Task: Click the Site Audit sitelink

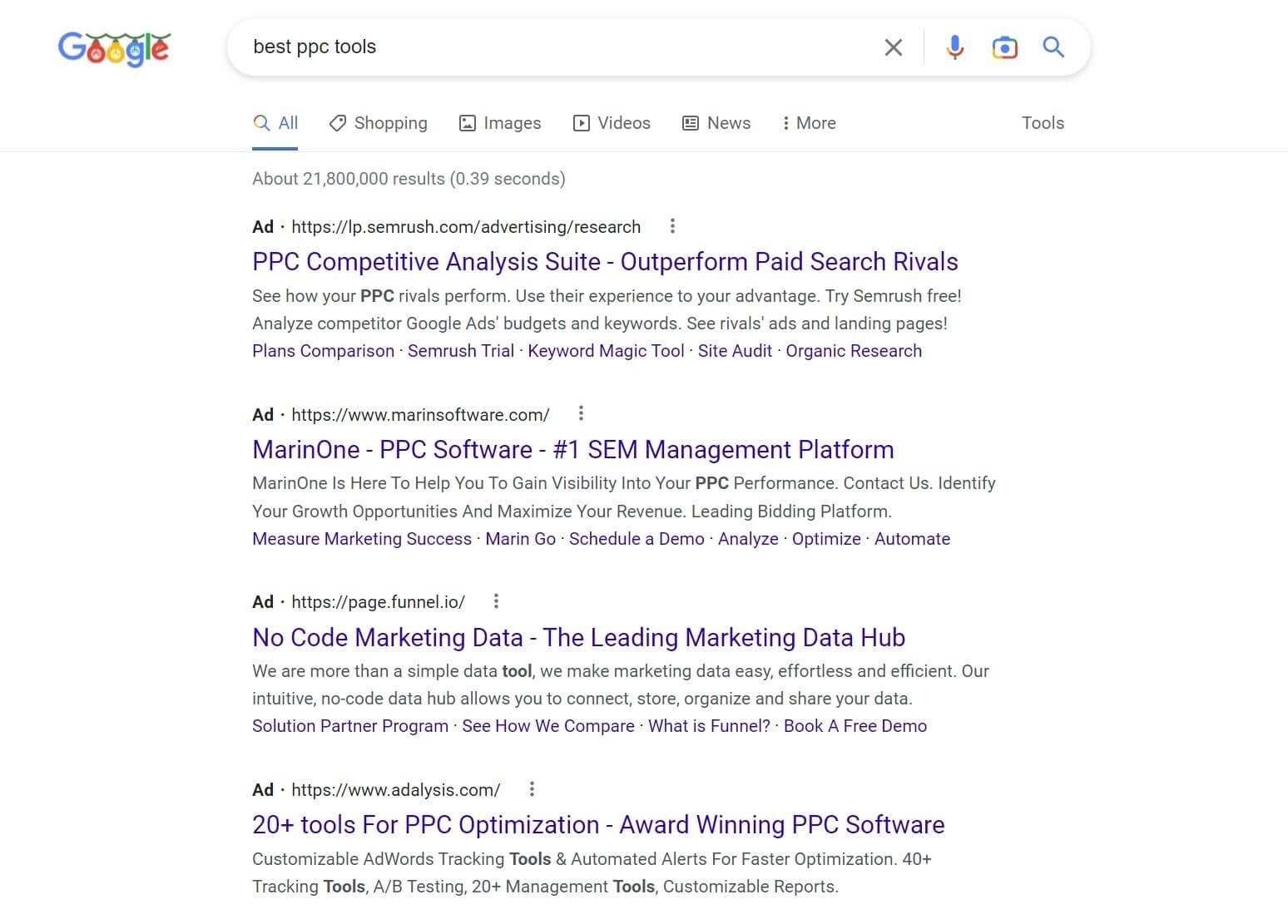Action: point(735,351)
